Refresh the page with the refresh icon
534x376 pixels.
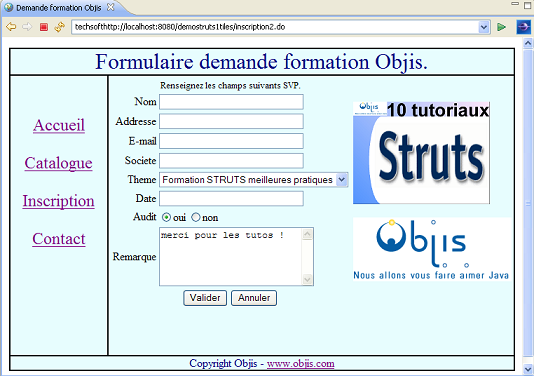(60, 27)
